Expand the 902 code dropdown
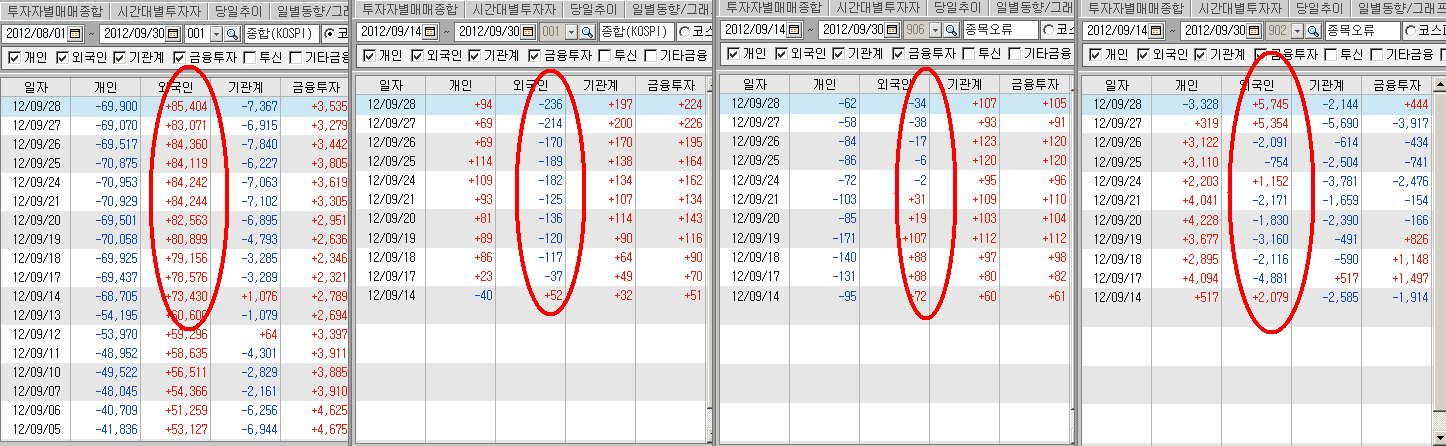1446x446 pixels. (1298, 31)
